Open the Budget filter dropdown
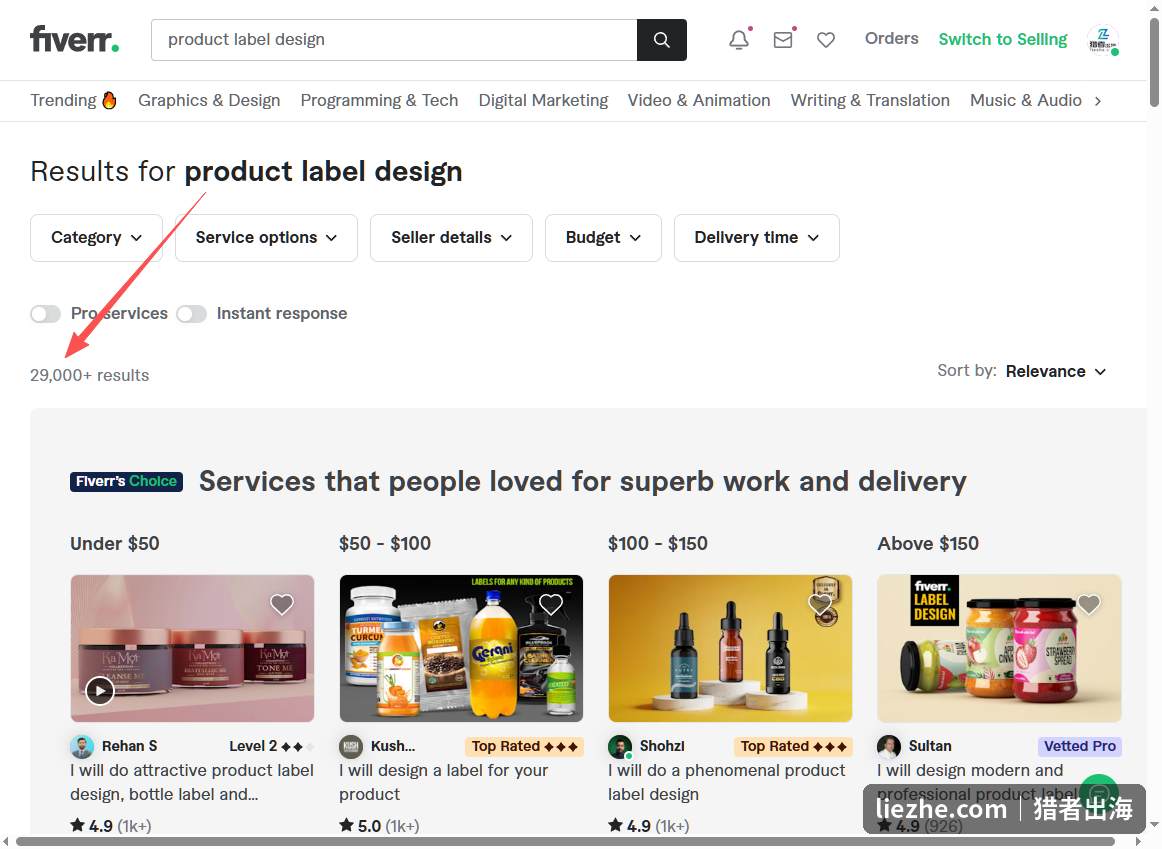Viewport: 1162px width, 849px height. pos(603,238)
